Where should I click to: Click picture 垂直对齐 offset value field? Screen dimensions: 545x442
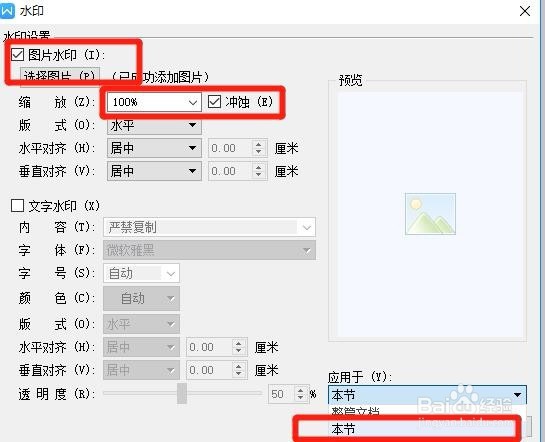229,171
